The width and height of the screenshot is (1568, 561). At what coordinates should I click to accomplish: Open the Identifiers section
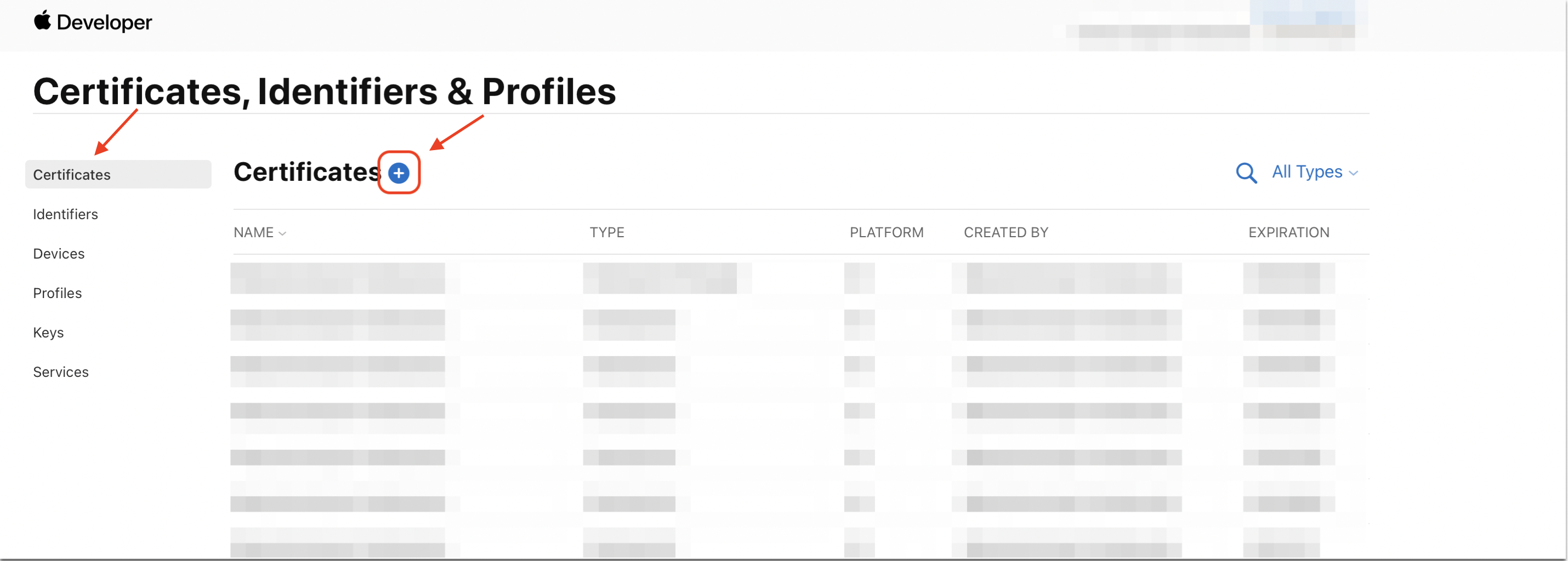click(x=65, y=214)
